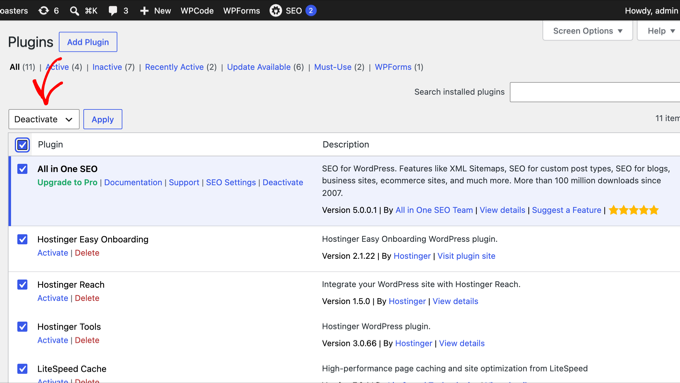Open the WPCode admin bar menu
Image resolution: width=680 pixels, height=383 pixels.
(197, 10)
